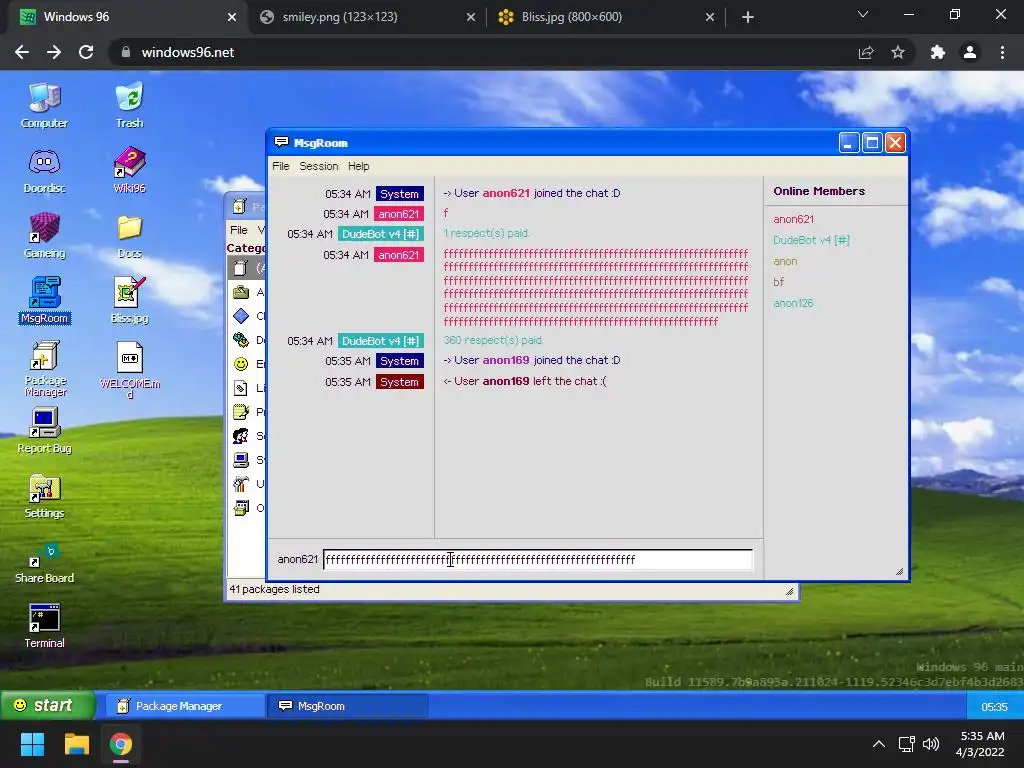Image resolution: width=1024 pixels, height=768 pixels.
Task: Open the Computer desktop icon
Action: coord(44,104)
